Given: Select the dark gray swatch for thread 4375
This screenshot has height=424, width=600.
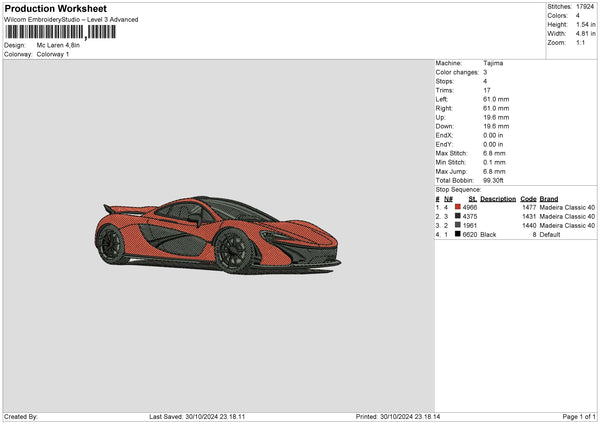Looking at the screenshot, I should point(458,216).
